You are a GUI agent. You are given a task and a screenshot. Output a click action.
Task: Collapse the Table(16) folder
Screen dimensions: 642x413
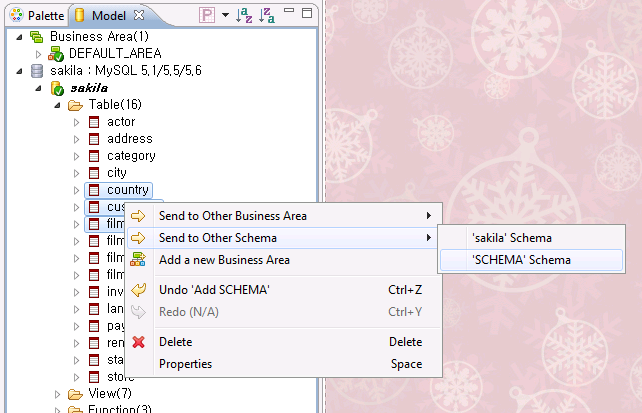[57, 105]
